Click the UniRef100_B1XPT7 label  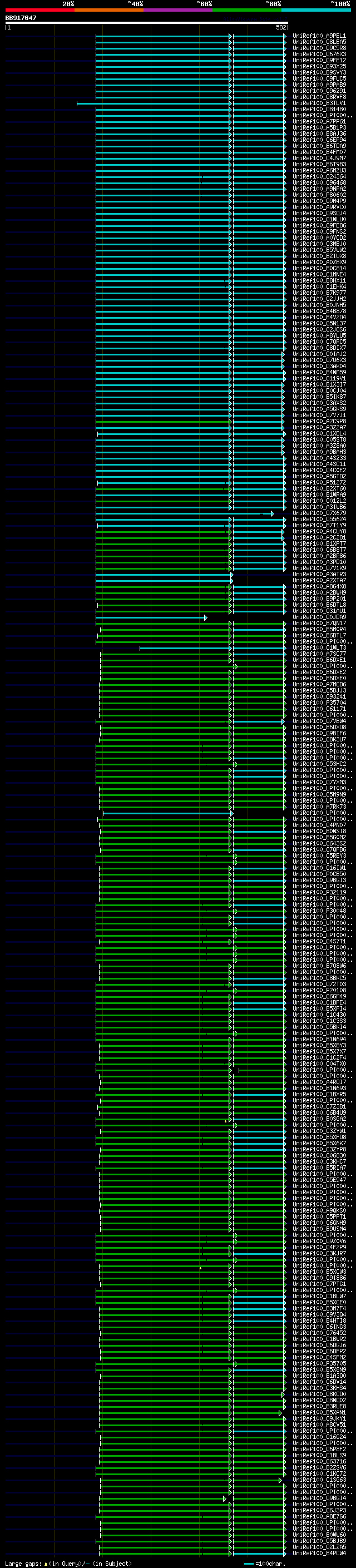coord(319,543)
